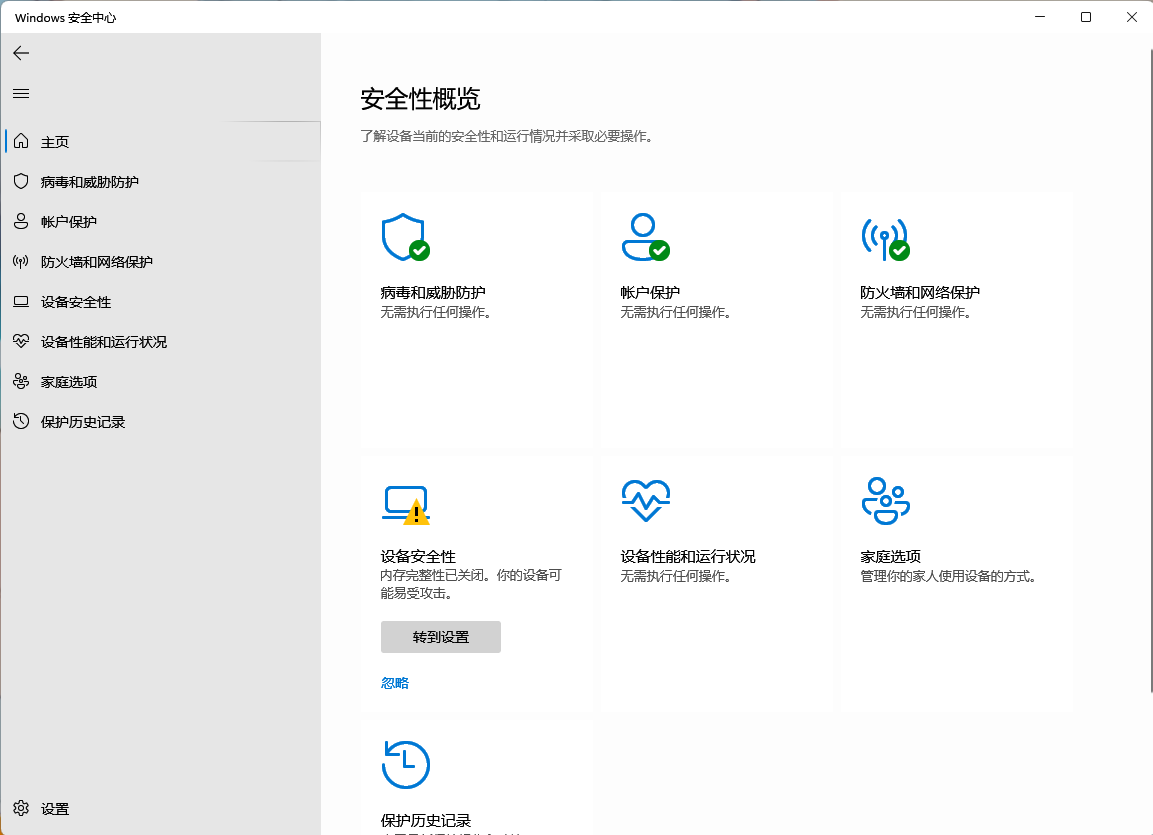Viewport: 1153px width, 835px height.
Task: Open 保护历史记录 from the sidebar
Action: 162,422
